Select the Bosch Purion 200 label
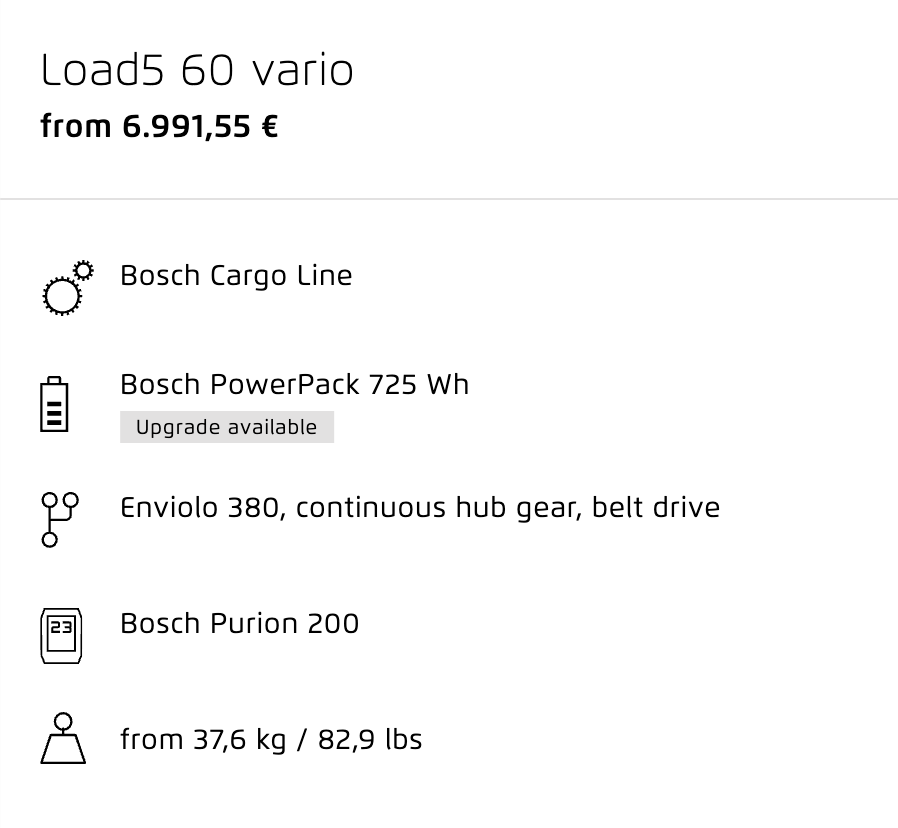This screenshot has height=828, width=898. [x=239, y=623]
